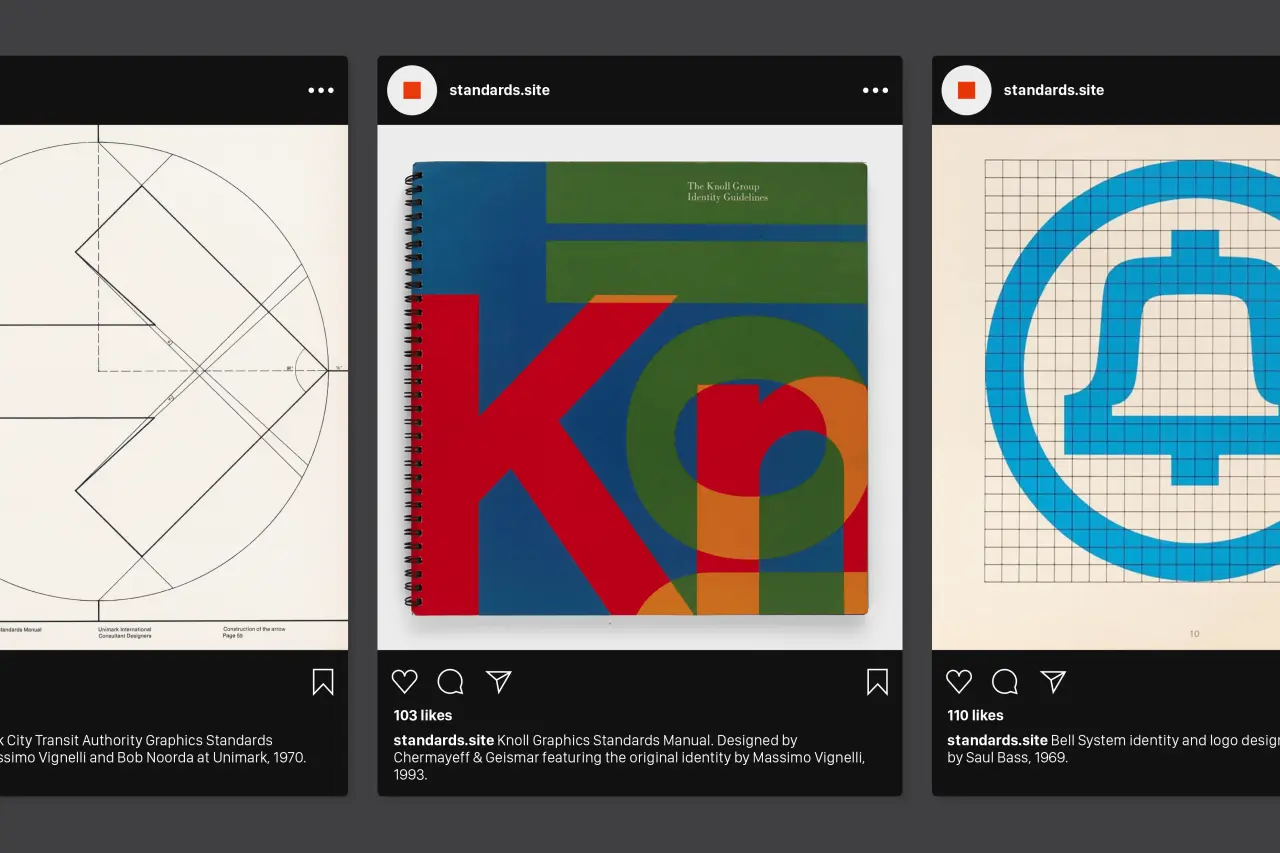This screenshot has height=853, width=1280.
Task: Open comments on the Bell System post
Action: 1005,682
